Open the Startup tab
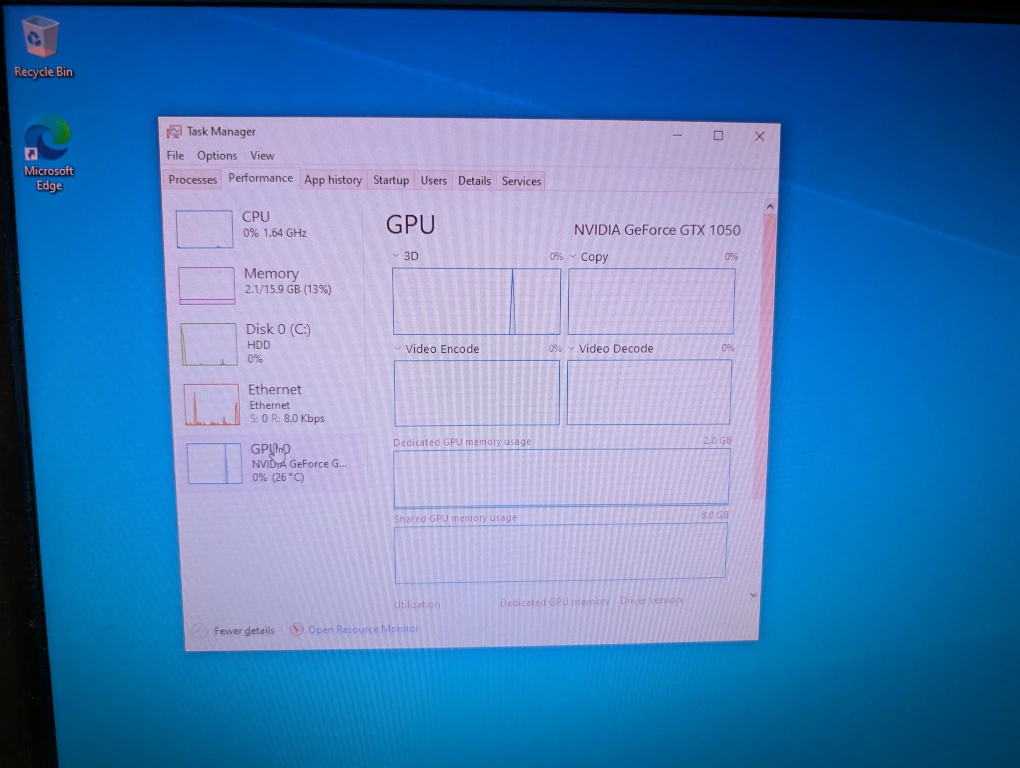Screen dimensions: 1020x768 [391, 180]
